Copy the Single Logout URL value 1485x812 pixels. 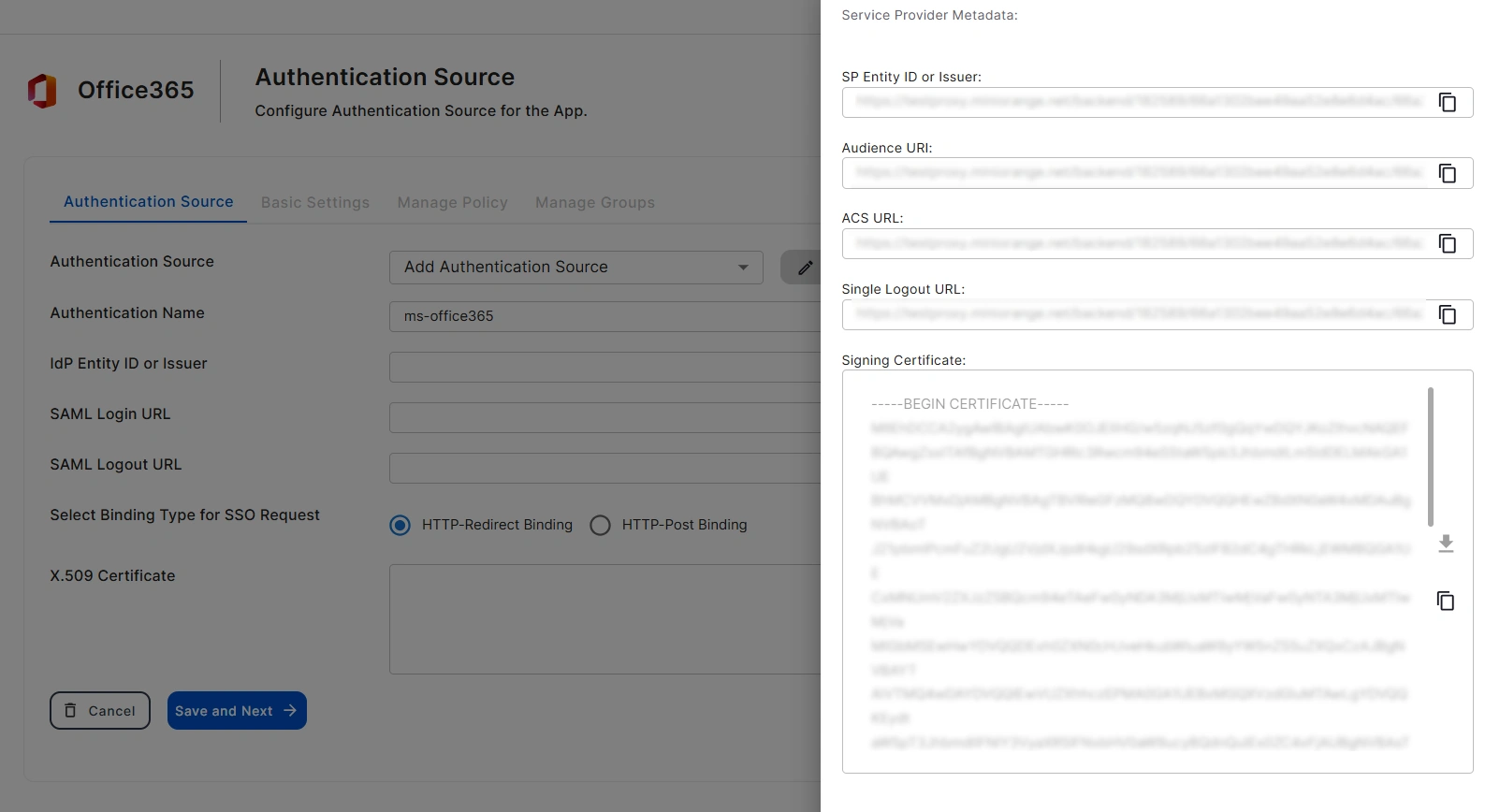pyautogui.click(x=1447, y=314)
